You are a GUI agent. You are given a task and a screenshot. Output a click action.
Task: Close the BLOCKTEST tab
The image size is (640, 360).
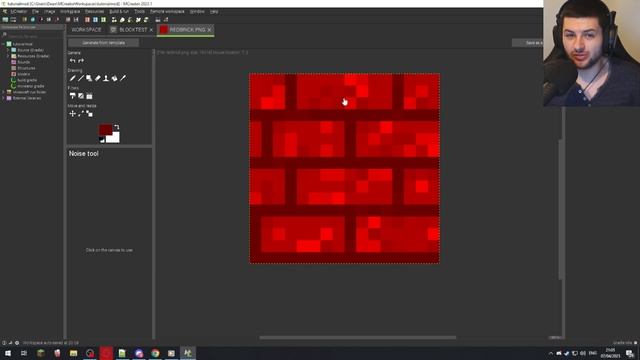(151, 30)
